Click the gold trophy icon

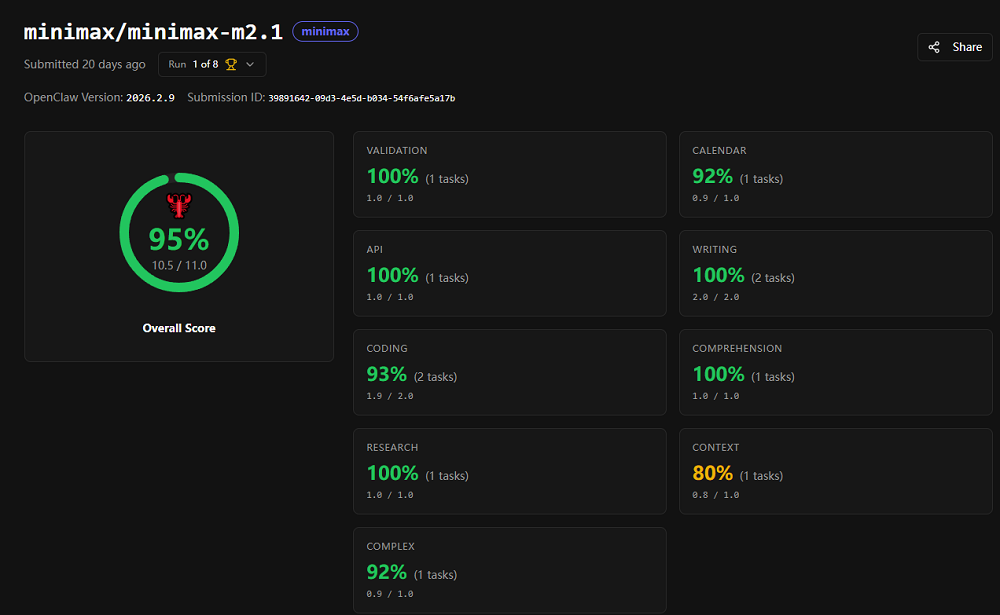[x=231, y=64]
